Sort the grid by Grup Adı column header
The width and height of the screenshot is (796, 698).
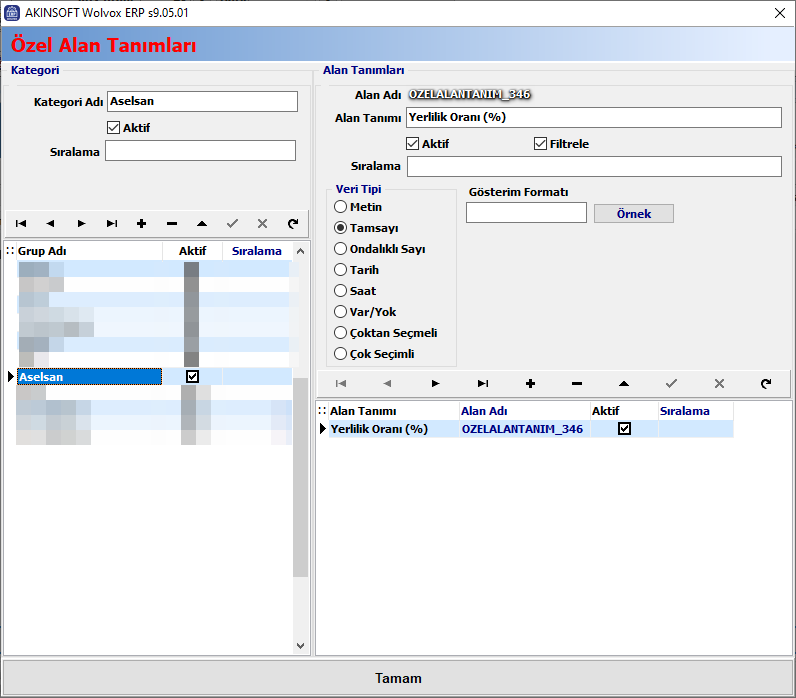(88, 251)
